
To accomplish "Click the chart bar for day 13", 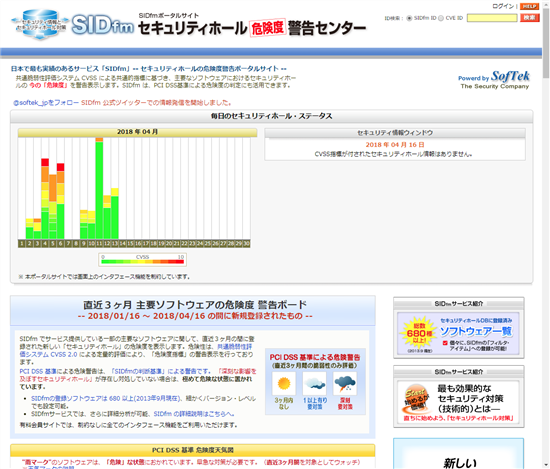I will click(x=115, y=214).
